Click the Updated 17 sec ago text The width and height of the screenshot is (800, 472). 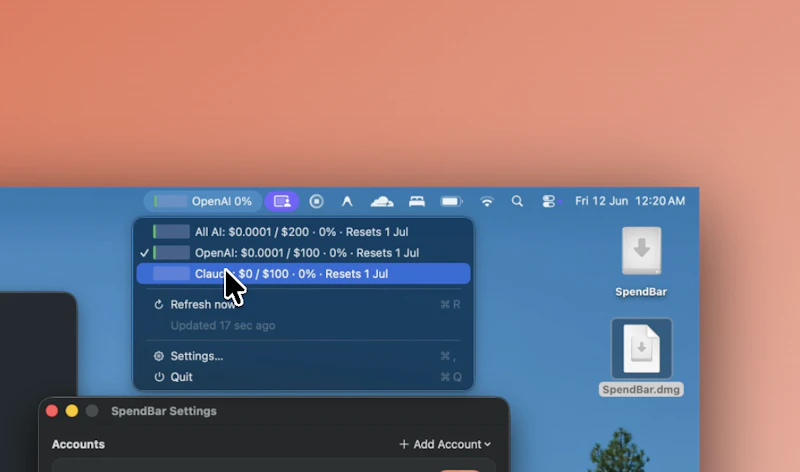(x=222, y=326)
